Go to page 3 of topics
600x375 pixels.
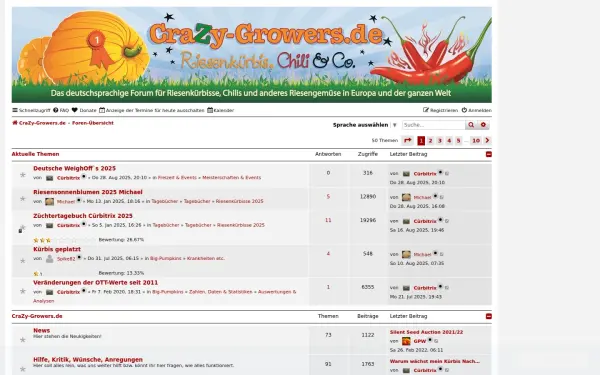(440, 140)
